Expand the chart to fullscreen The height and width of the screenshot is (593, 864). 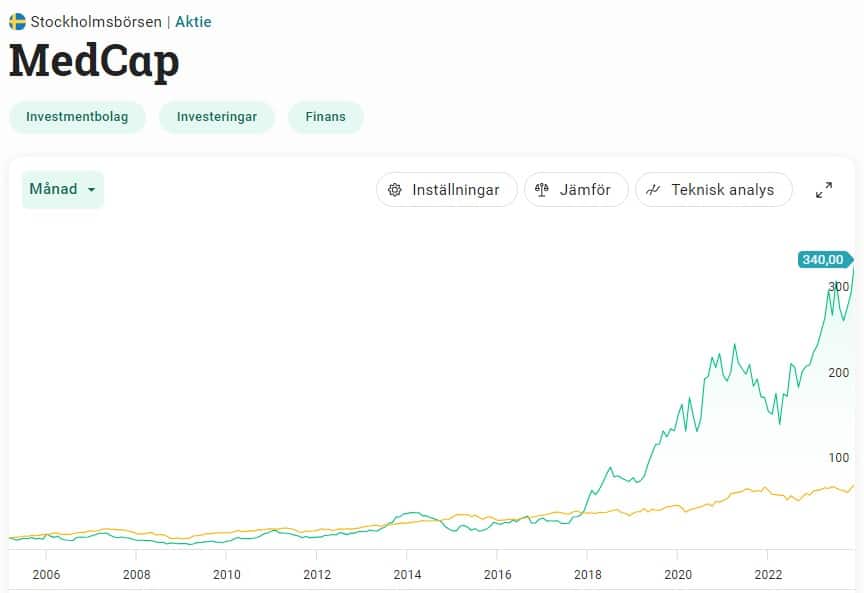824,190
